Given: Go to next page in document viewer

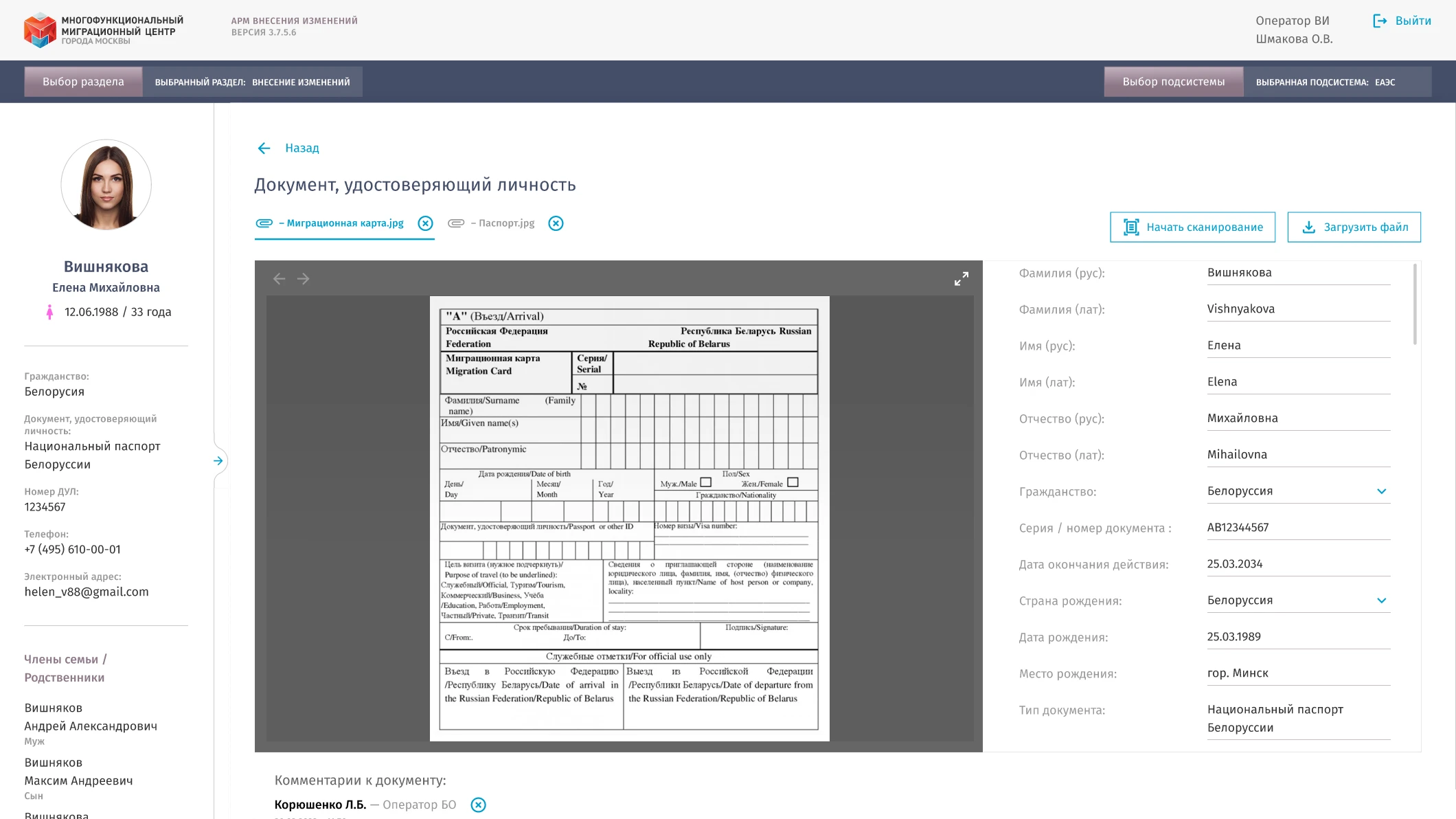Looking at the screenshot, I should [x=304, y=278].
